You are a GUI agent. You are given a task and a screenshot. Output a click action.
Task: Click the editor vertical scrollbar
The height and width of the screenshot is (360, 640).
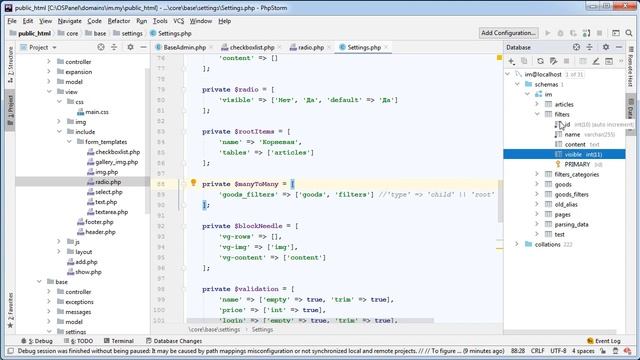pyautogui.click(x=500, y=202)
